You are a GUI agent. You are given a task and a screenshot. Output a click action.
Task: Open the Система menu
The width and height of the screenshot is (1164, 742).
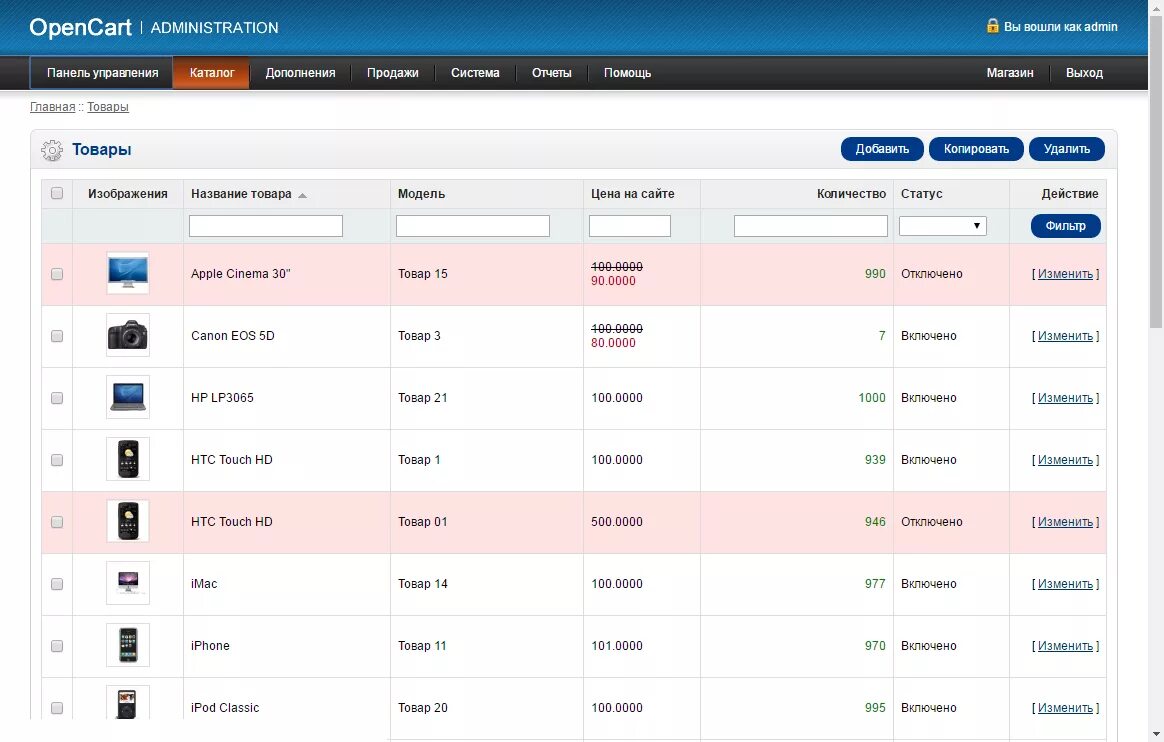point(475,73)
